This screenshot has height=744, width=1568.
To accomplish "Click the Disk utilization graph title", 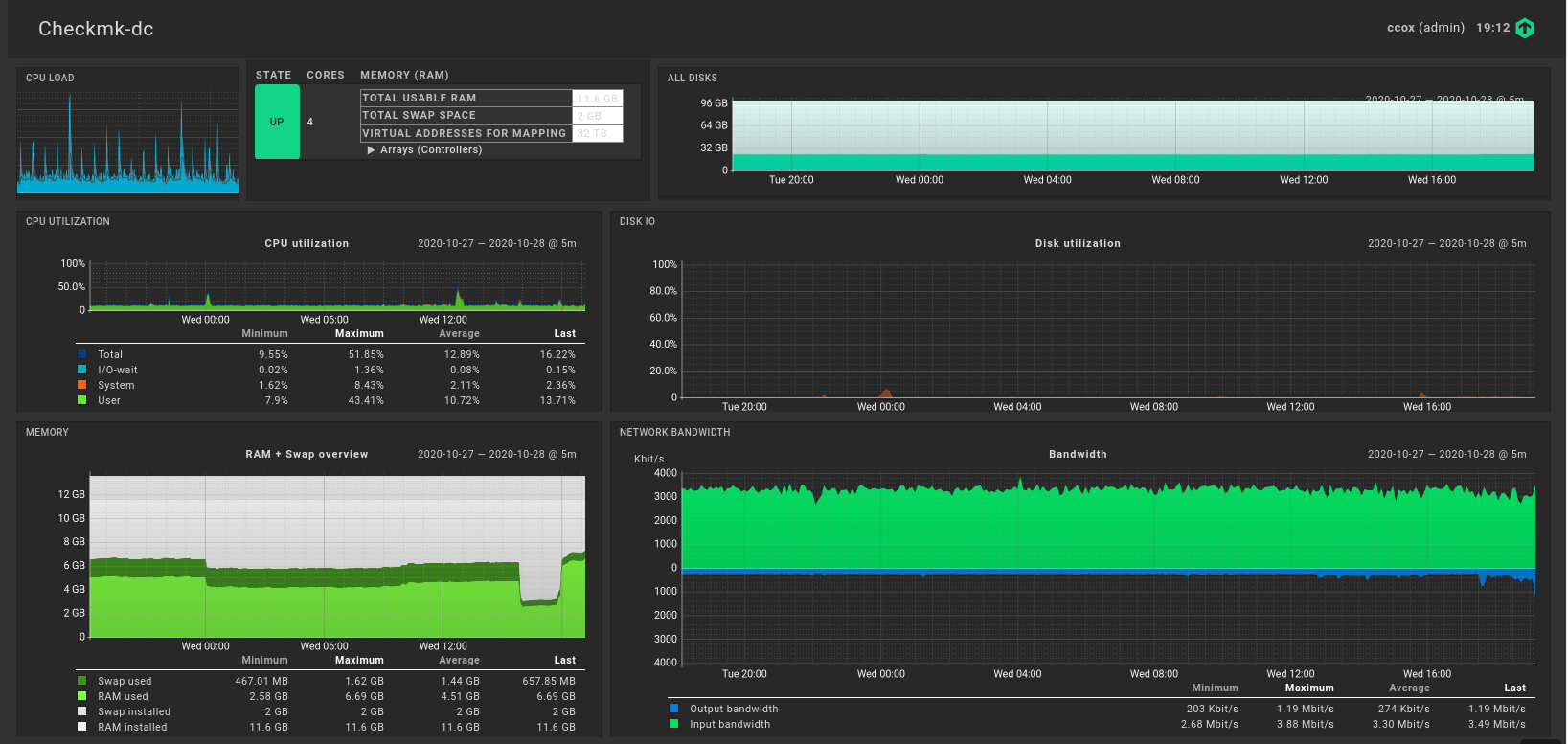I will point(1078,243).
